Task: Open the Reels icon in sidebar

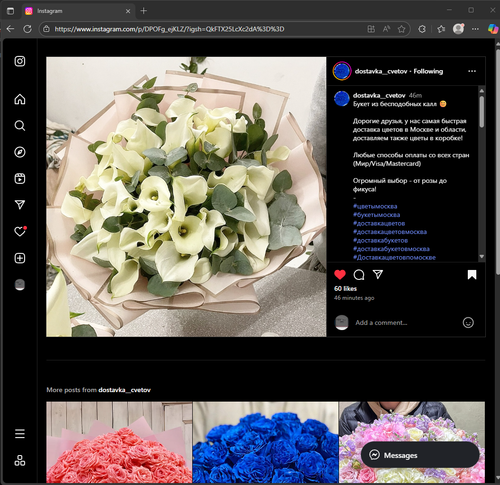Action: (20, 178)
